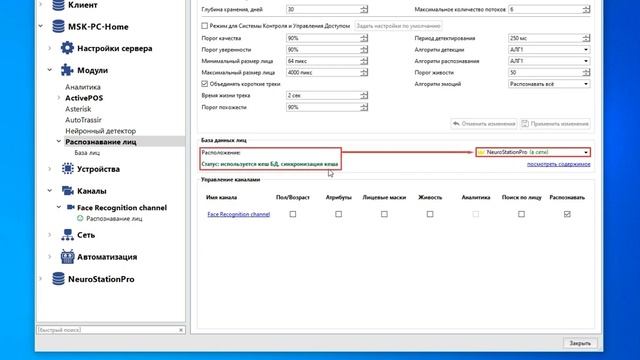Open Алгоритм детекции dropdown
640x360 pixels.
[x=549, y=49]
